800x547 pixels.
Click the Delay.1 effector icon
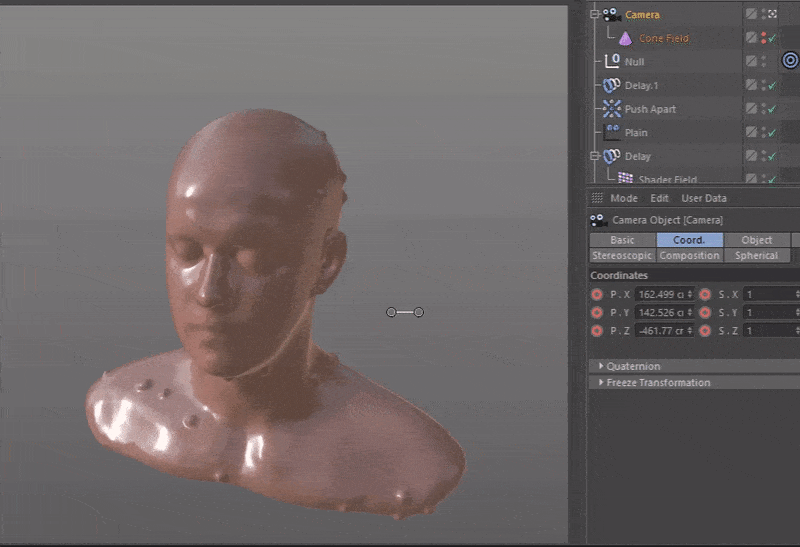(612, 85)
